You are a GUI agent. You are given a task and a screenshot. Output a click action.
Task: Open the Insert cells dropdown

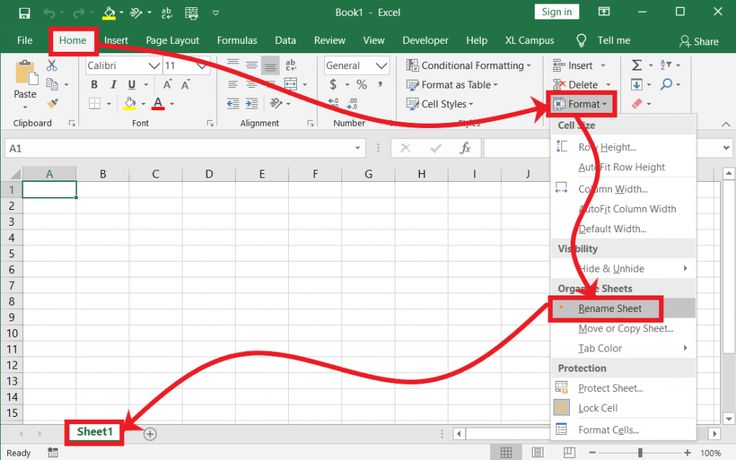coord(603,66)
